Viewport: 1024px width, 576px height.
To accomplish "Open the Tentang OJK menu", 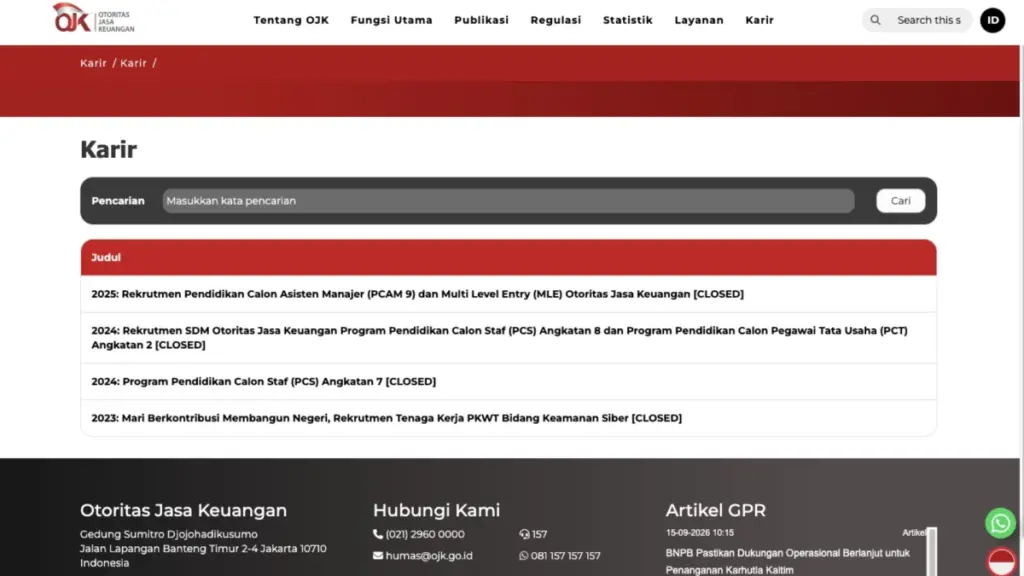I will click(291, 20).
